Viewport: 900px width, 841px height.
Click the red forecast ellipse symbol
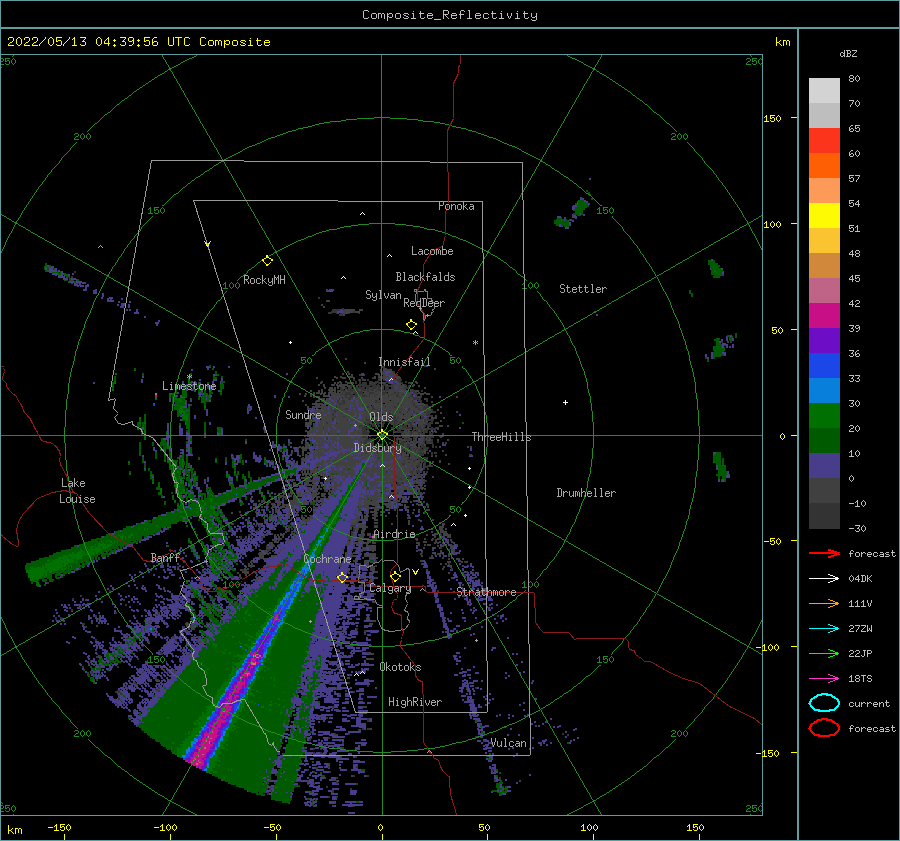(x=824, y=728)
